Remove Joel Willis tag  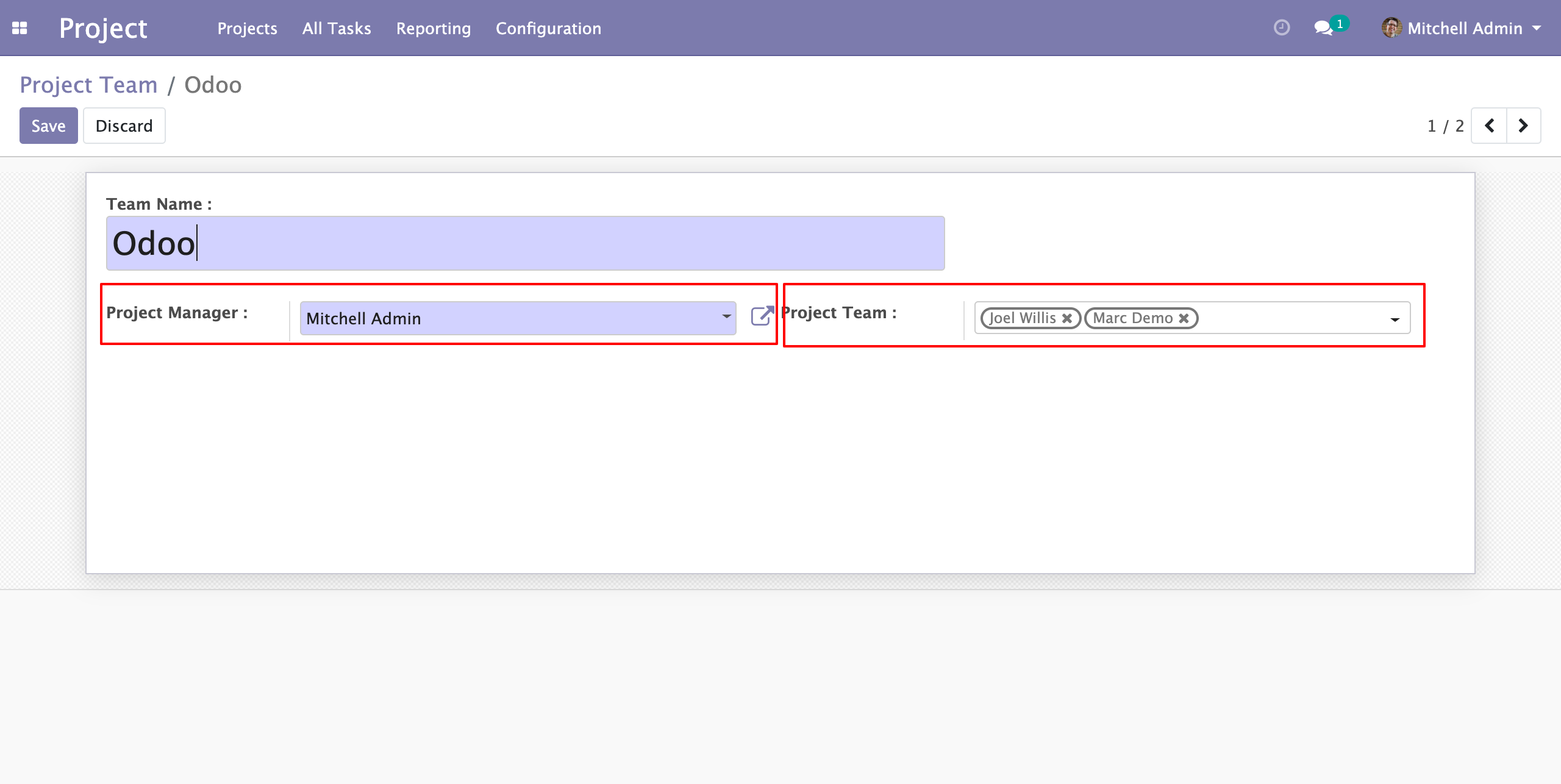pos(1067,318)
